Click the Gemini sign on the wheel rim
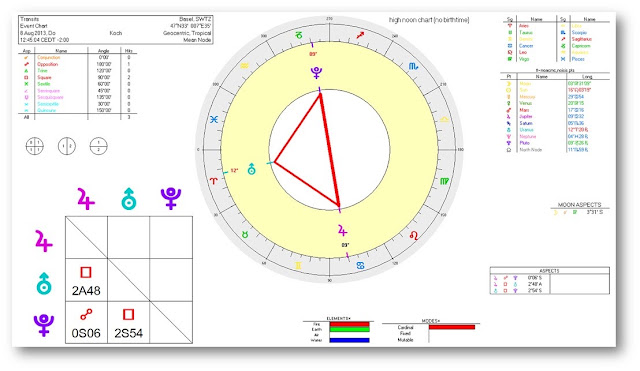Image resolution: width=640 pixels, height=371 pixels. [298, 265]
